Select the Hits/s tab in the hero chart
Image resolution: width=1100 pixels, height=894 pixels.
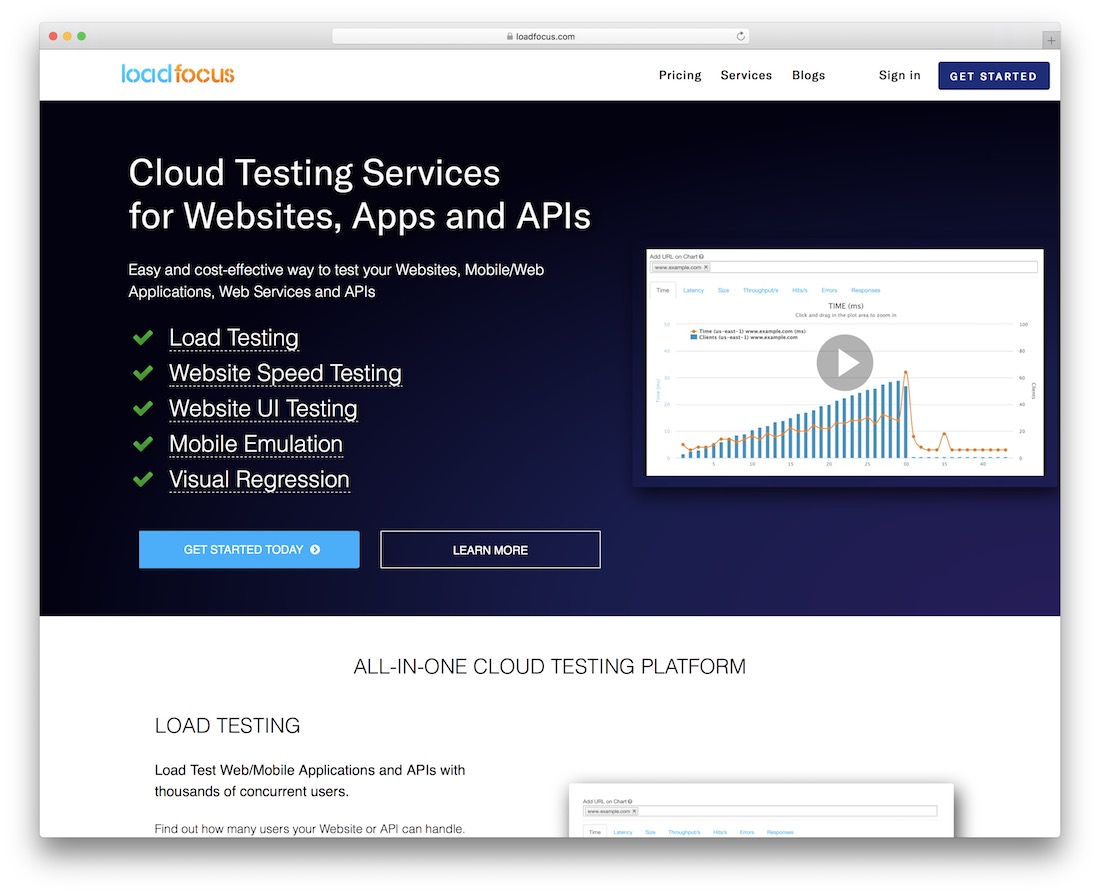[x=800, y=290]
